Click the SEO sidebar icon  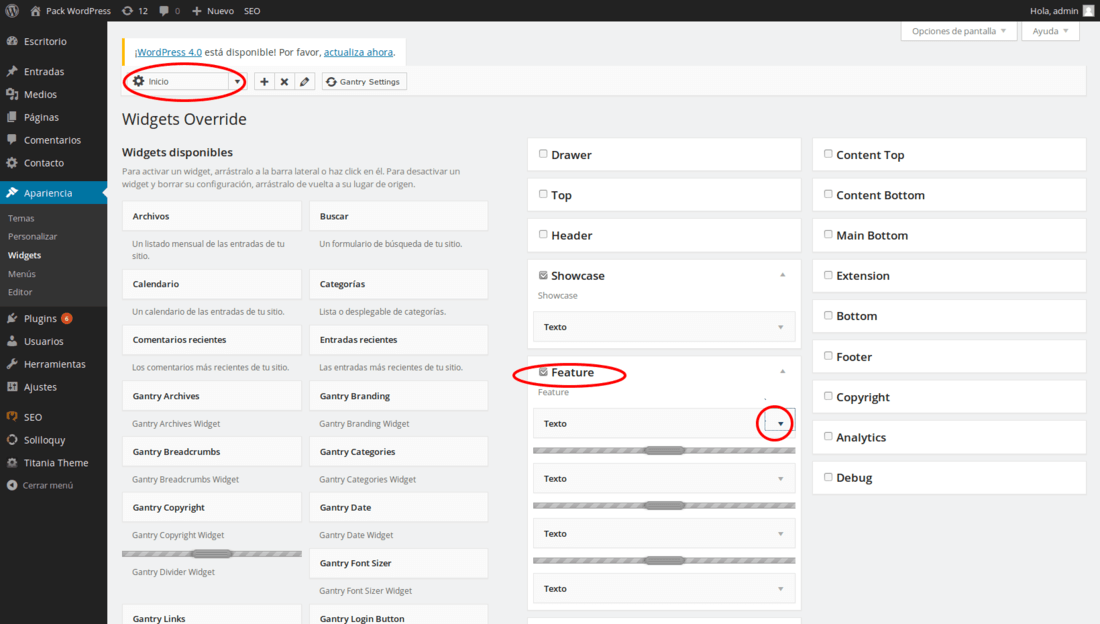[12, 417]
